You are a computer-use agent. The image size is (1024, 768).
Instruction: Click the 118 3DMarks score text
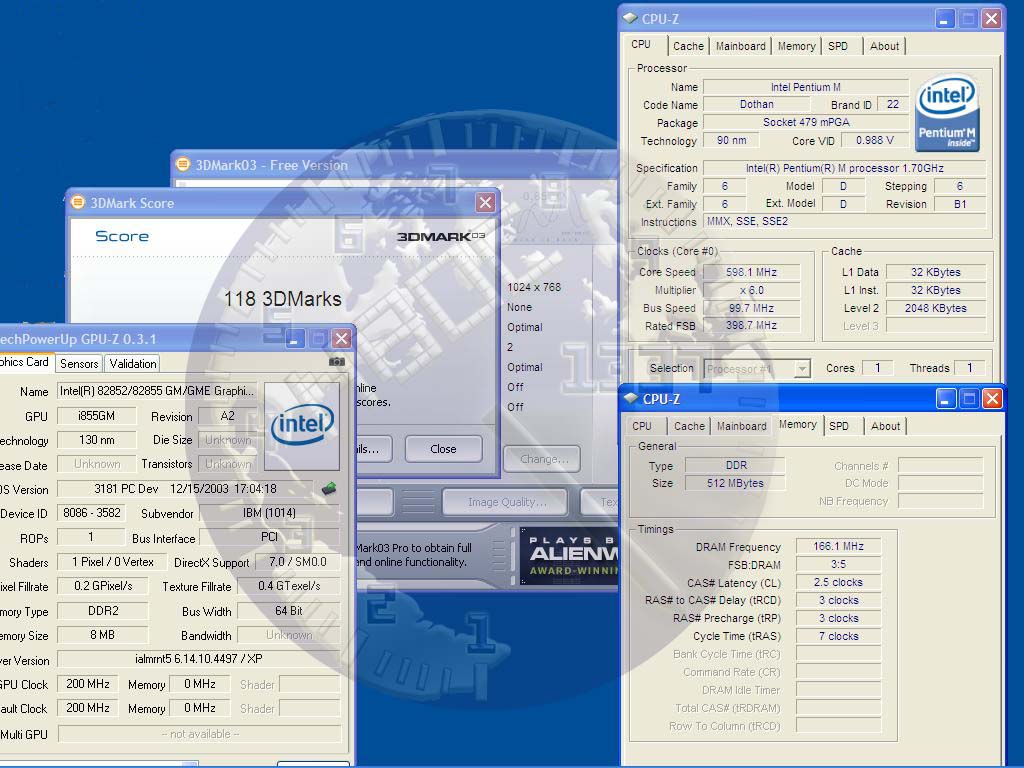point(283,299)
